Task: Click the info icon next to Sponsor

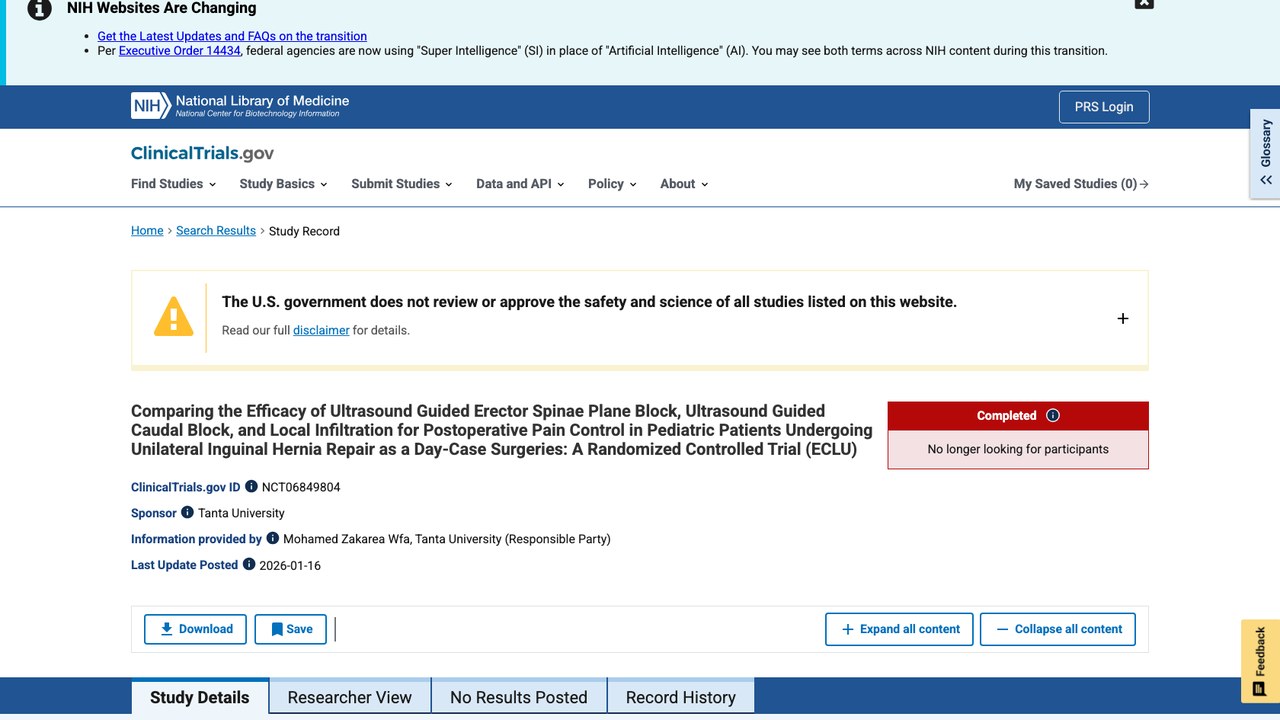Action: click(187, 513)
